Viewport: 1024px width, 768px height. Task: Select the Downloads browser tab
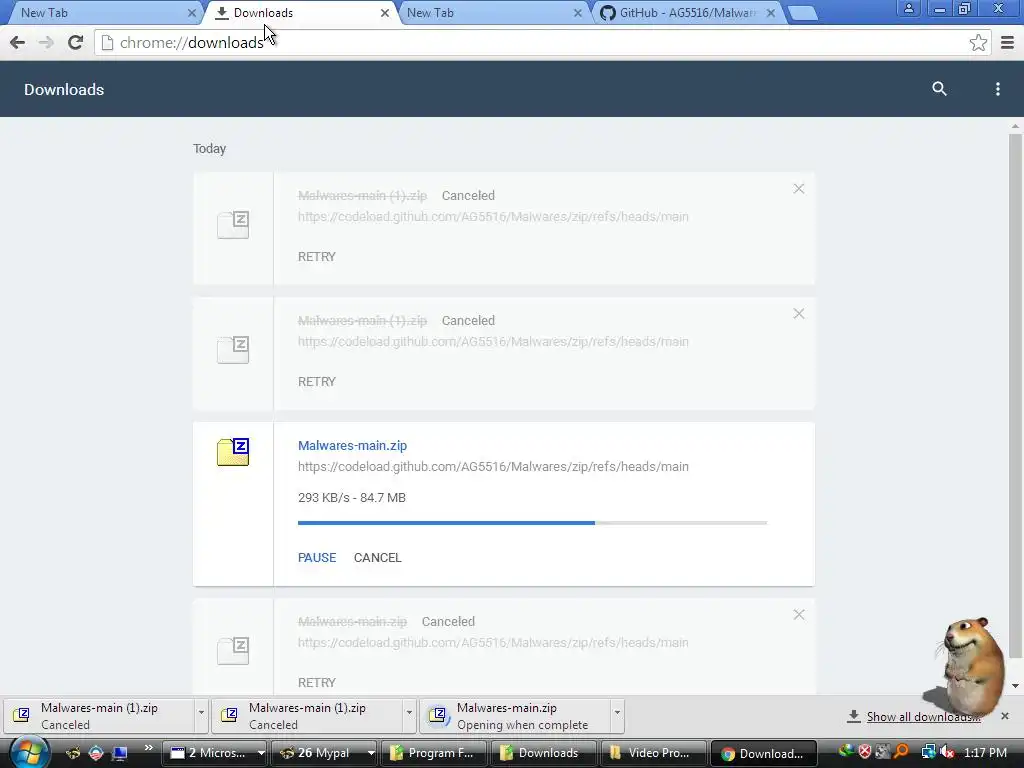[300, 12]
